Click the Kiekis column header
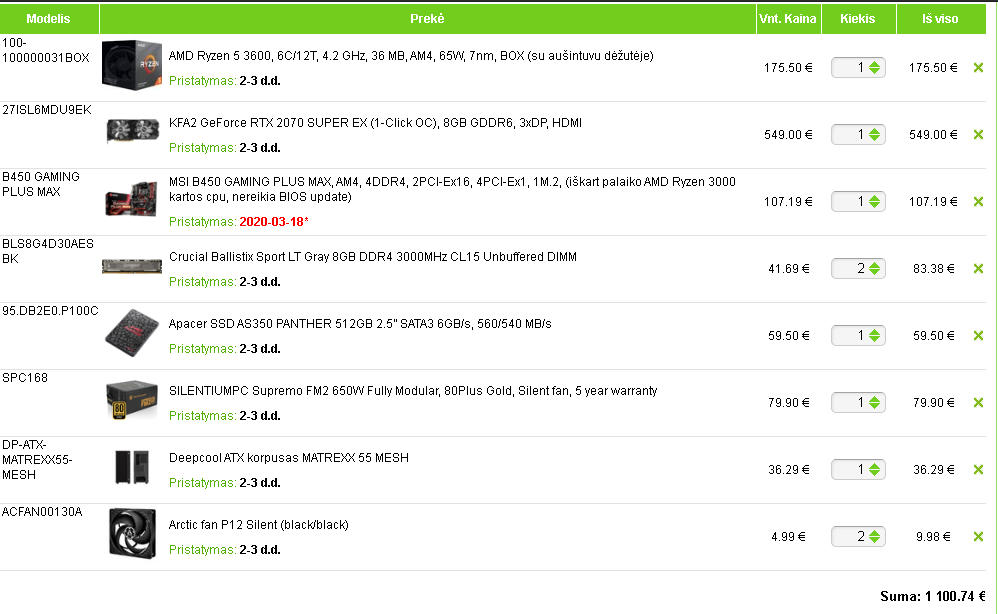 (x=858, y=18)
